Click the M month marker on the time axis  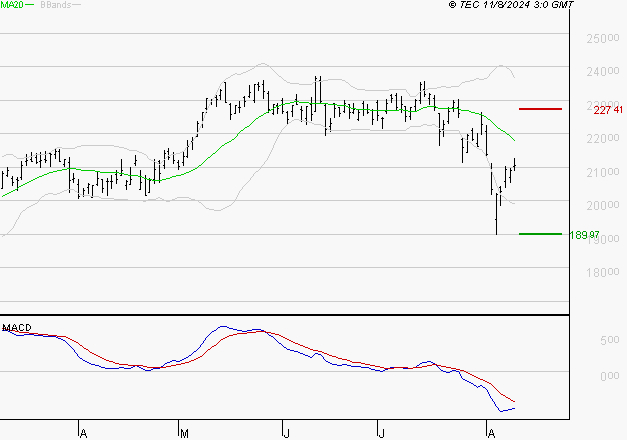[184, 434]
